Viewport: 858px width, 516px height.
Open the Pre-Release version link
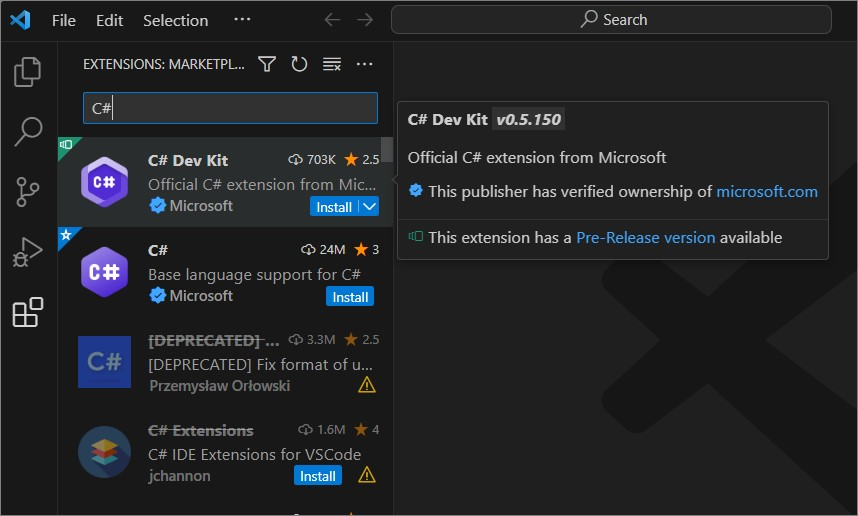point(646,237)
